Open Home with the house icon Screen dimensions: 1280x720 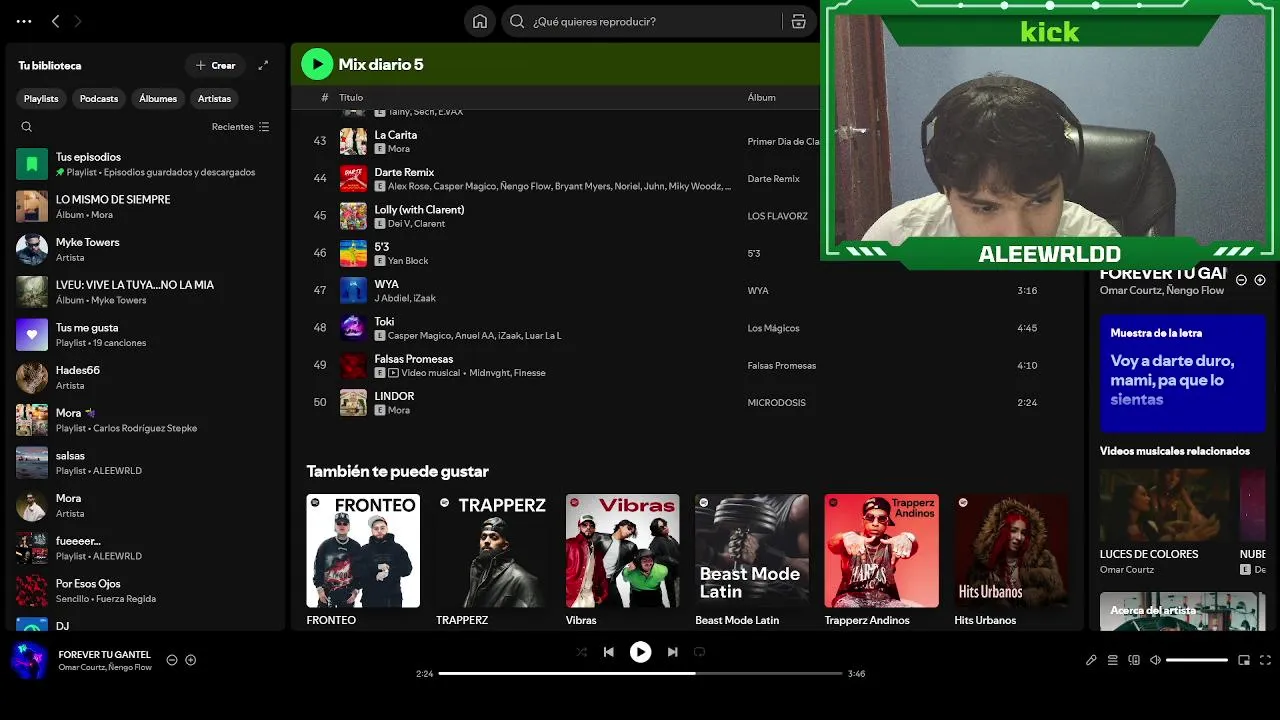point(480,21)
